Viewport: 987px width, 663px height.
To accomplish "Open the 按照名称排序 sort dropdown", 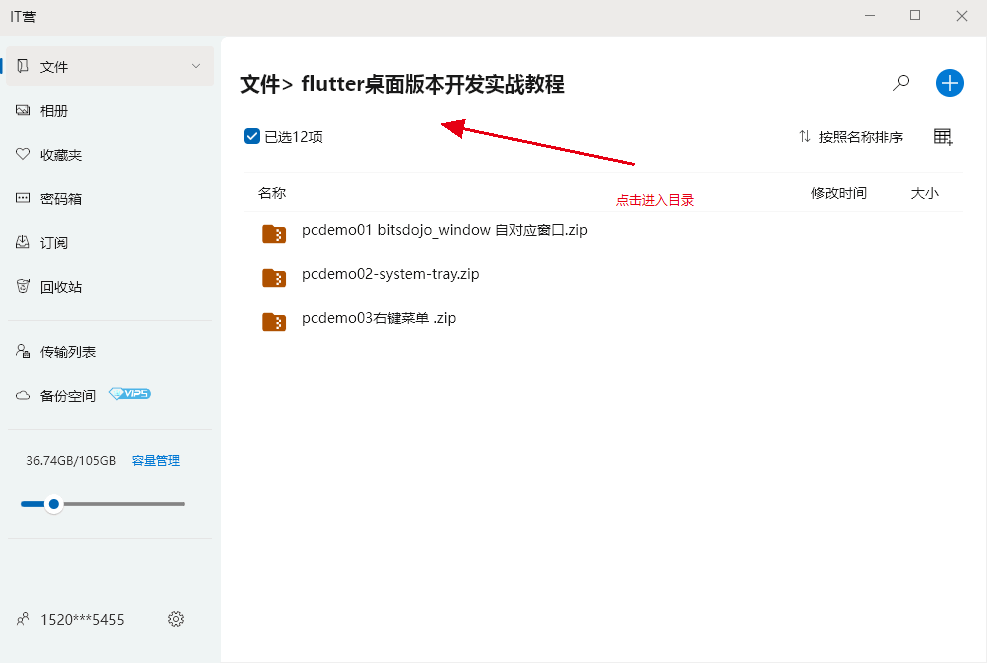I will click(x=860, y=137).
